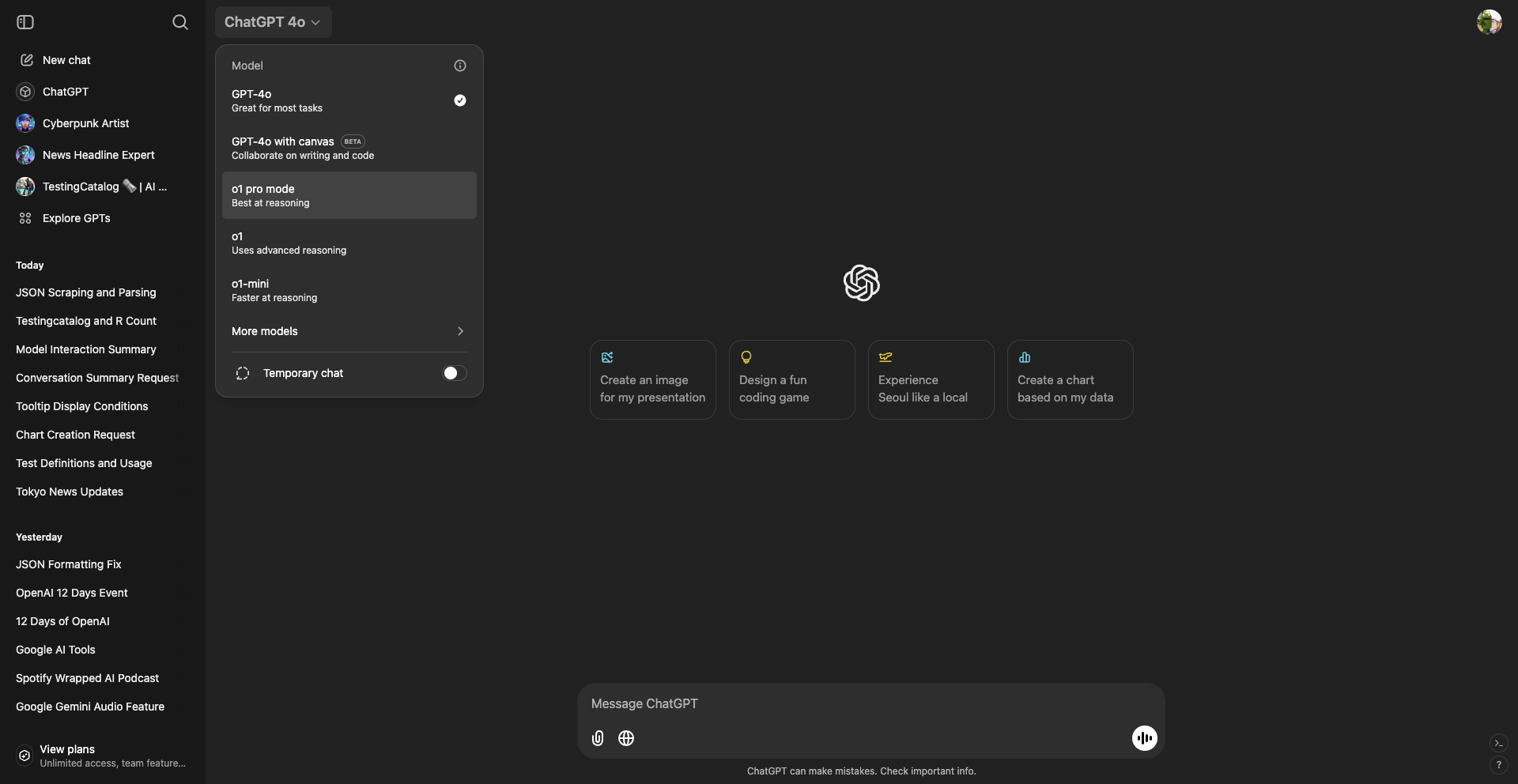
Task: Open the News Headline Expert GPT
Action: 103,155
